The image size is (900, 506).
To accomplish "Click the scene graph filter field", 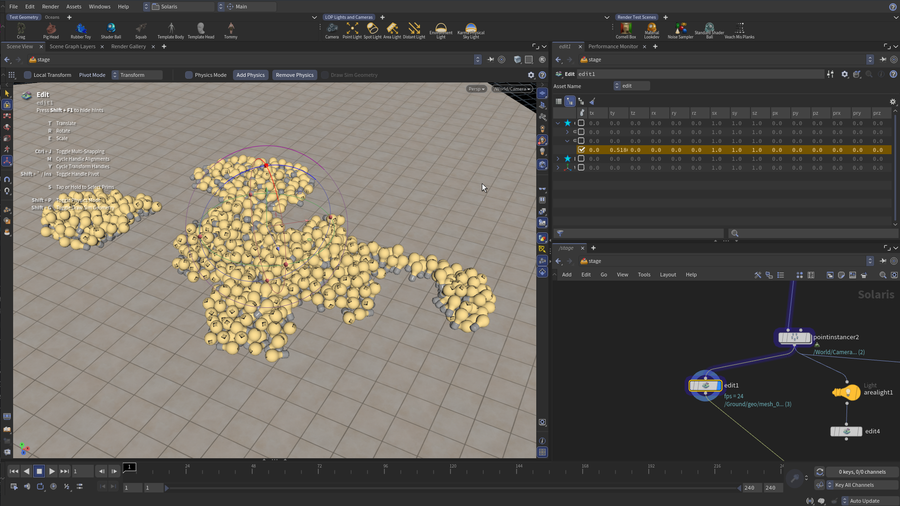I will 639,233.
